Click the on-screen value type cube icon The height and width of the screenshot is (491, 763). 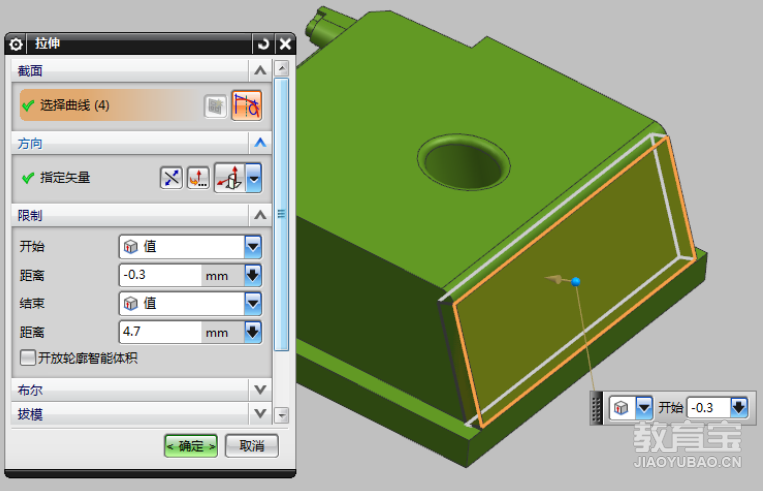coord(621,407)
